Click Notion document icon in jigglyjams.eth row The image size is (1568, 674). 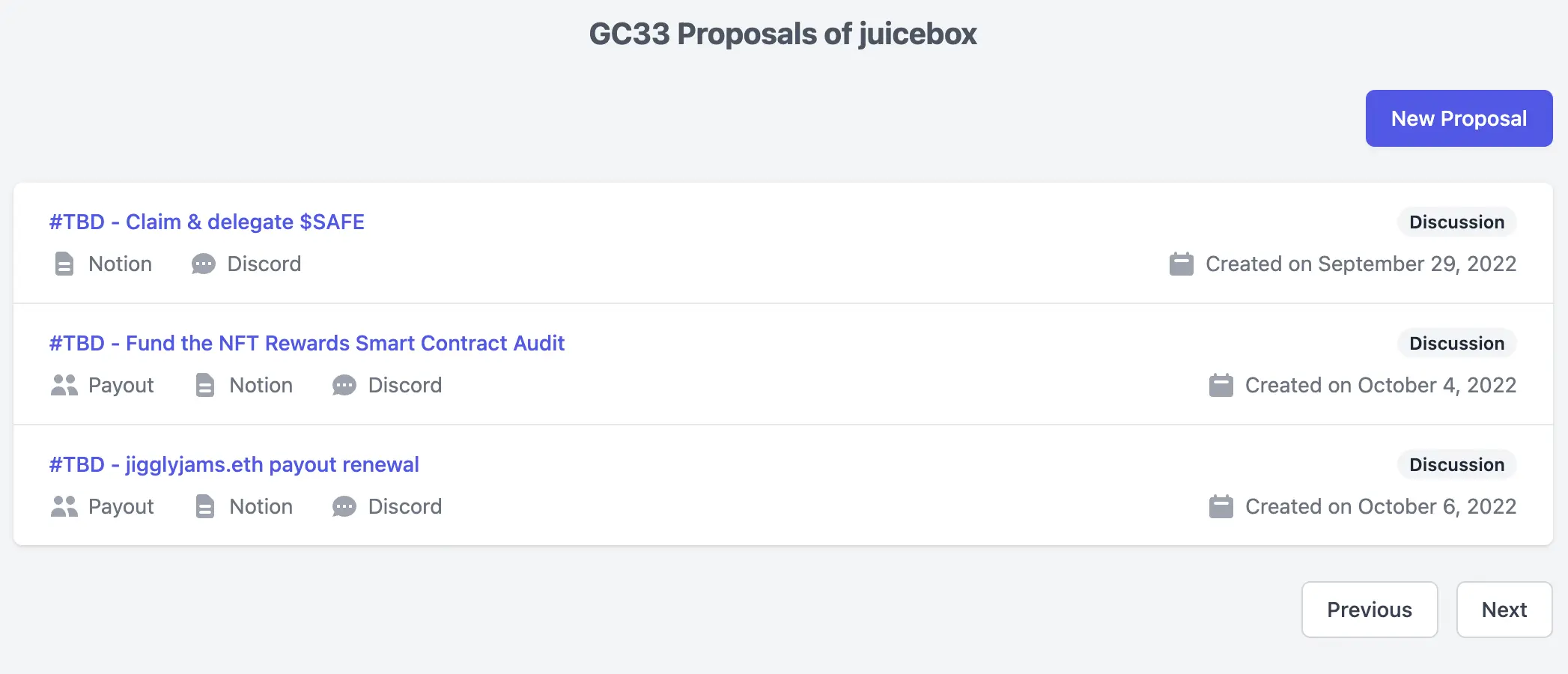click(205, 506)
